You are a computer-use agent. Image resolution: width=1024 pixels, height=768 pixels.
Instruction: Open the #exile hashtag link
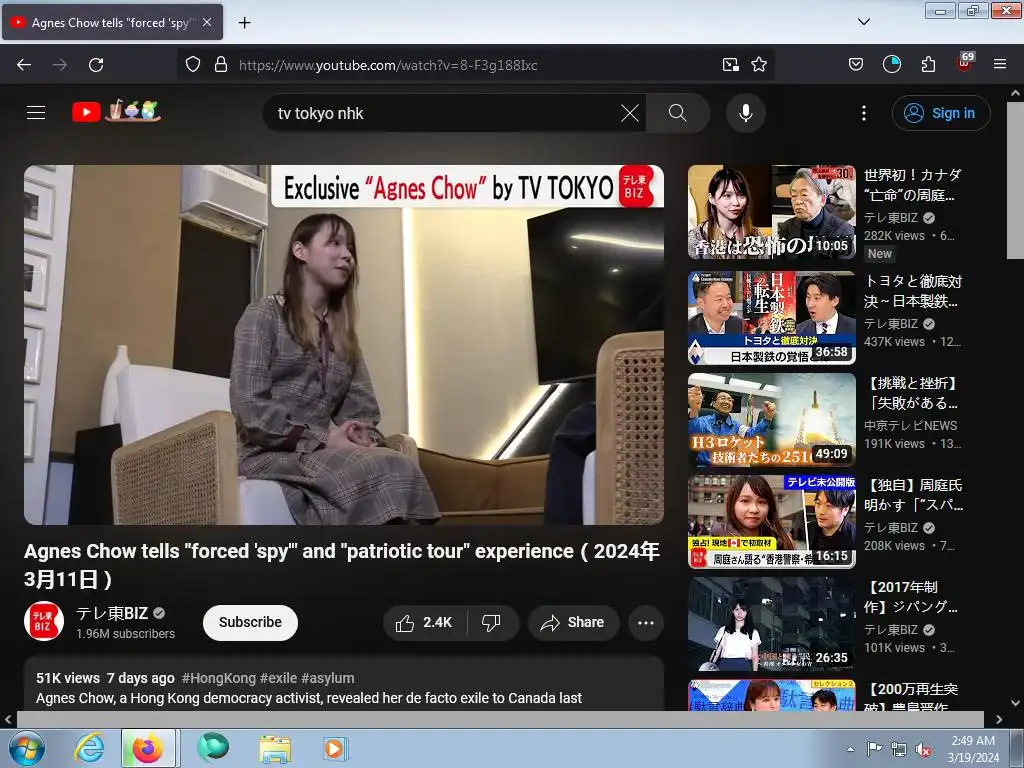pyautogui.click(x=279, y=678)
